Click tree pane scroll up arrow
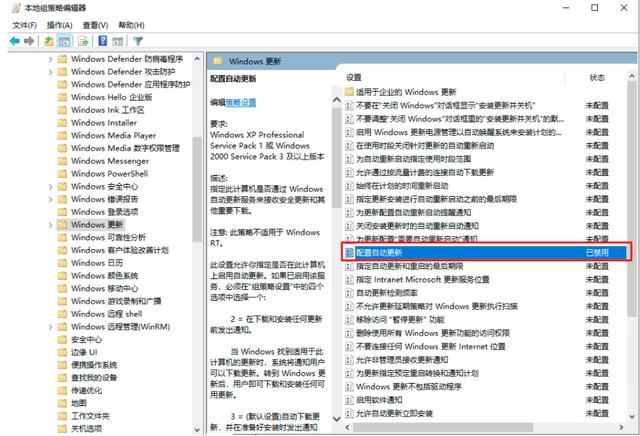 coord(197,59)
